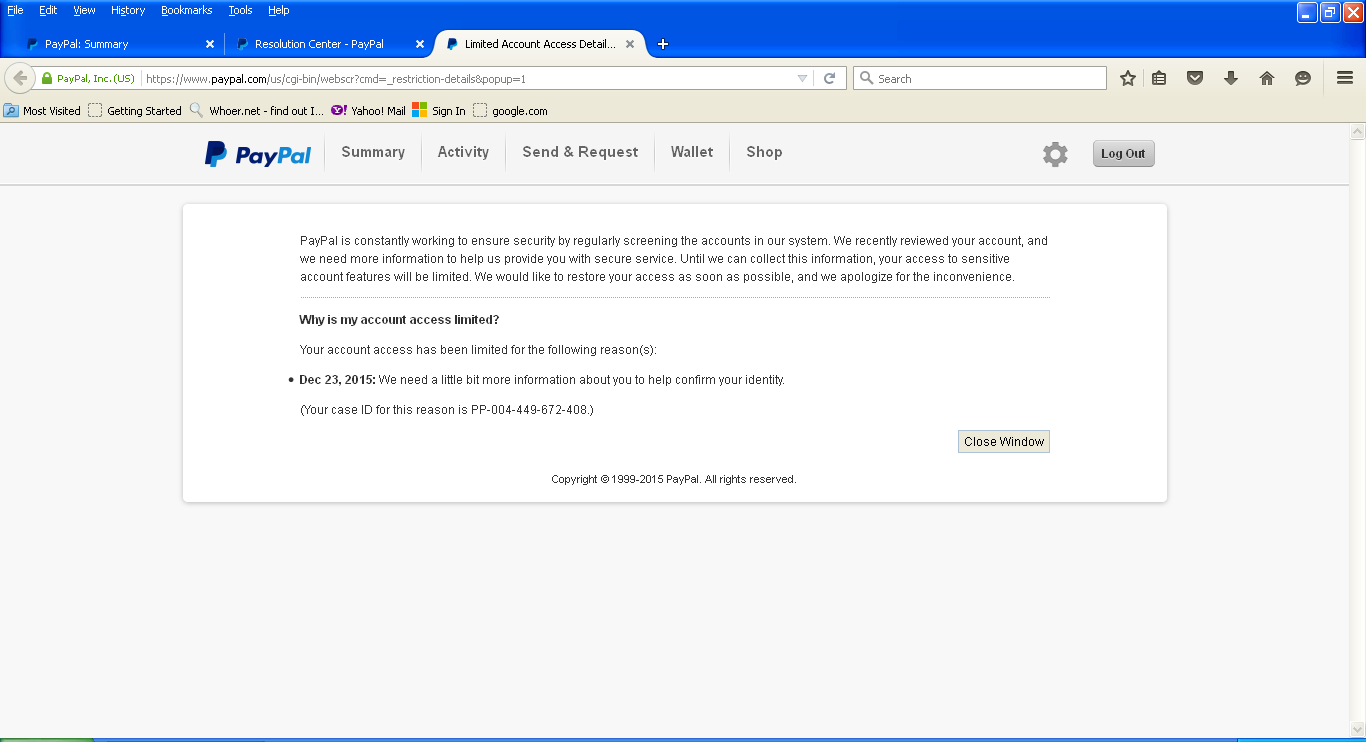Open the Wallet page in PayPal nav

coord(692,152)
